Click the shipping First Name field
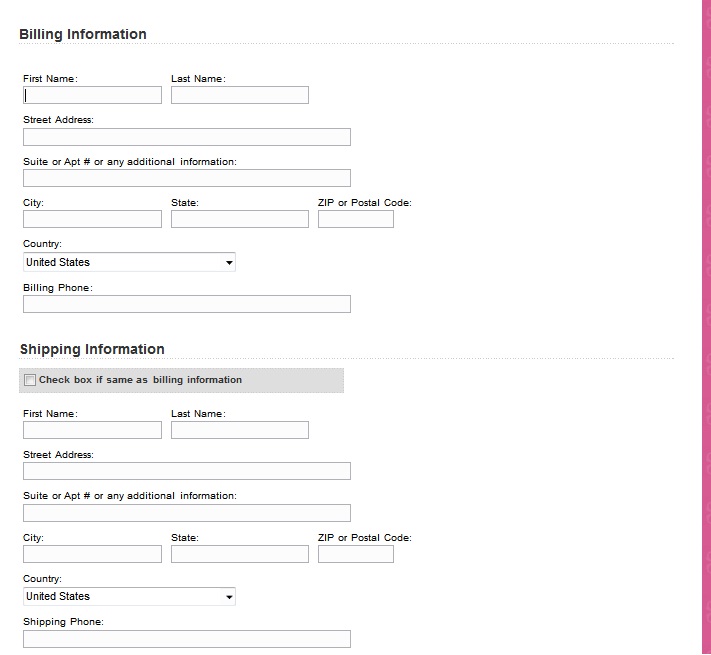The image size is (711, 655). tap(92, 430)
